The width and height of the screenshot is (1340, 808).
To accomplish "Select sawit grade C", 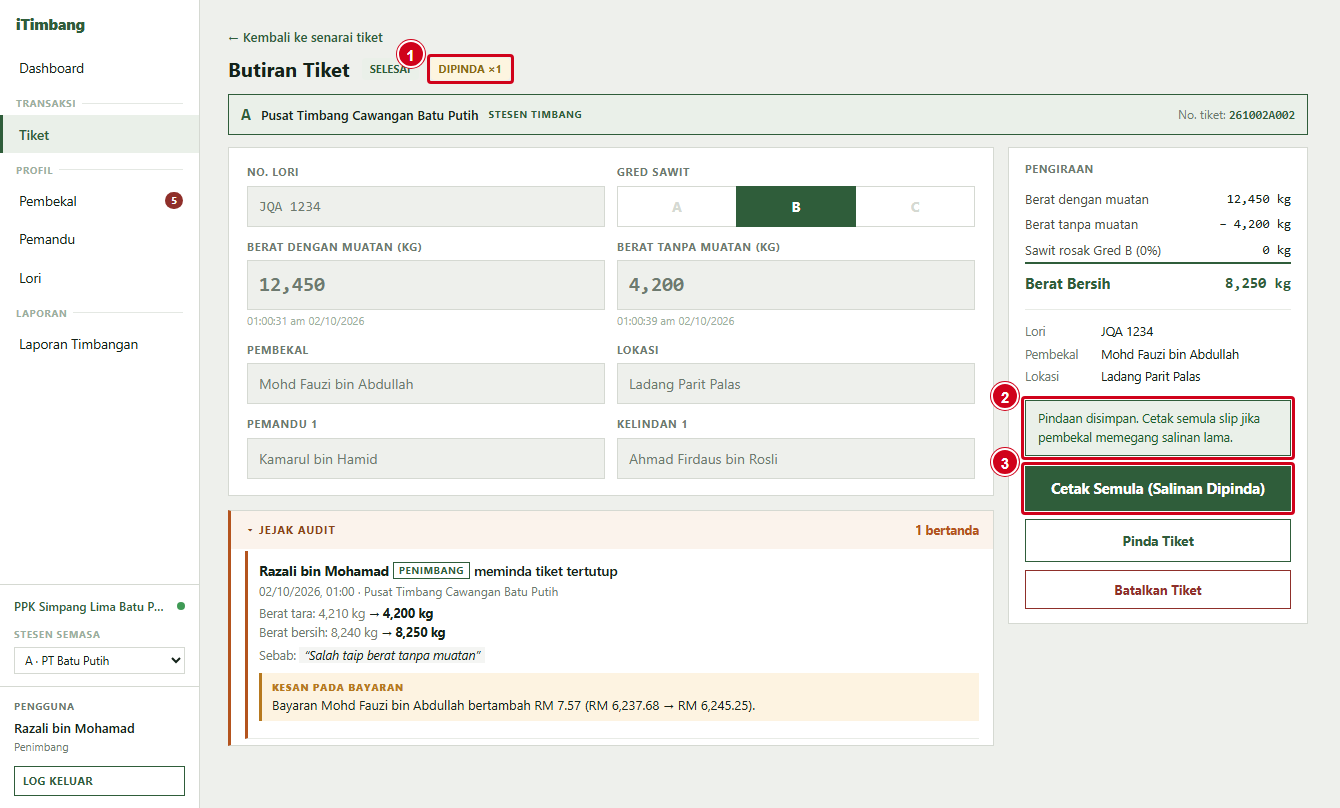I will pos(915,207).
